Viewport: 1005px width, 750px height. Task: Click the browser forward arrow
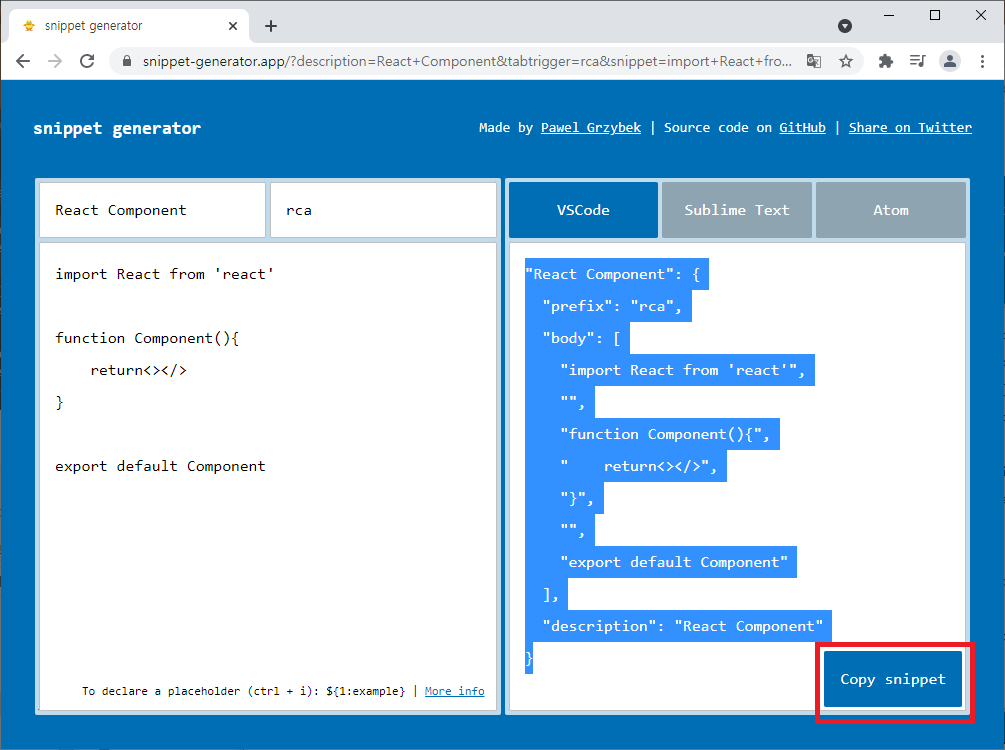pyautogui.click(x=55, y=61)
